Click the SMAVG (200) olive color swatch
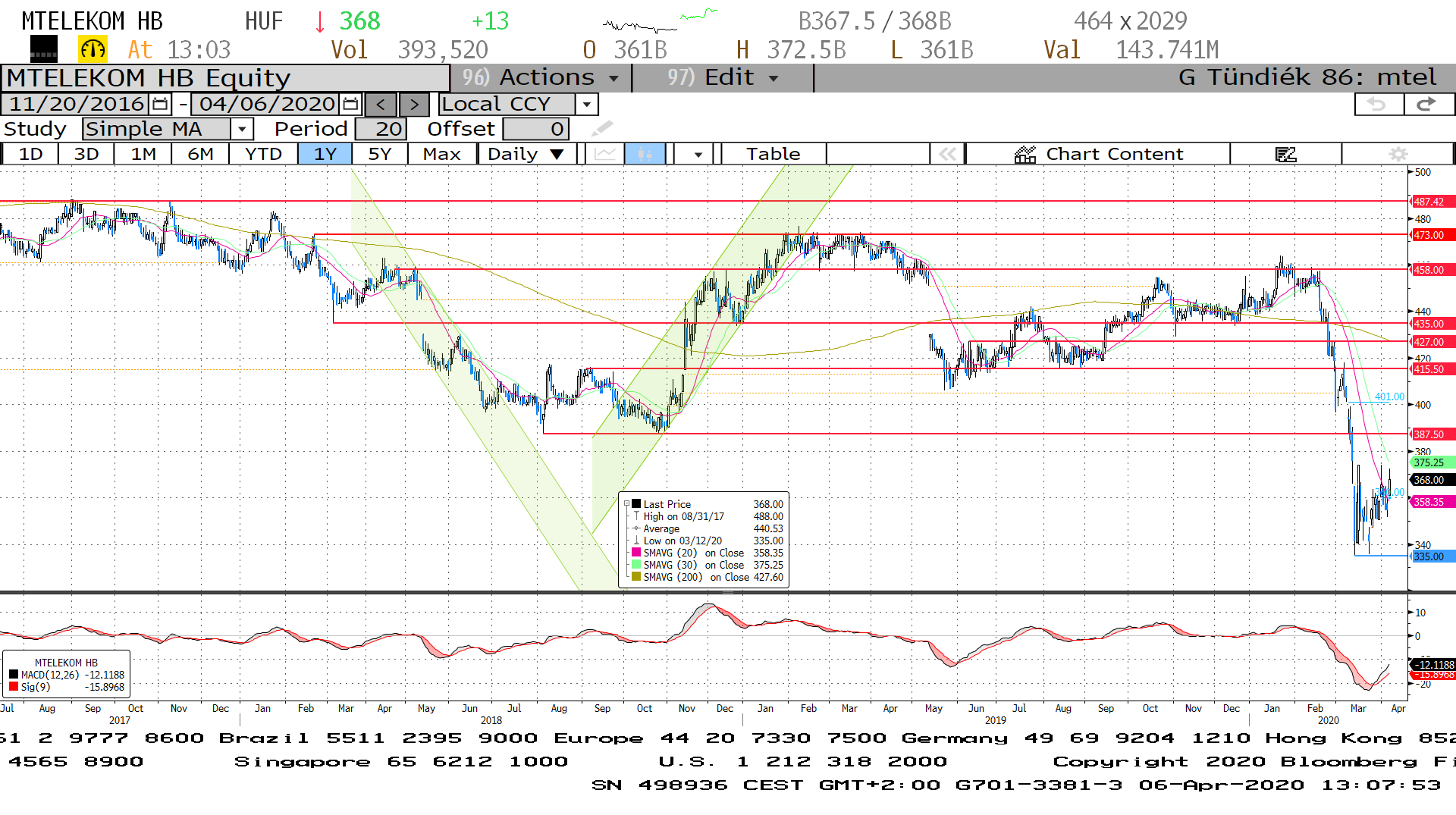Screen dimensions: 1456x815 pyautogui.click(x=637, y=577)
